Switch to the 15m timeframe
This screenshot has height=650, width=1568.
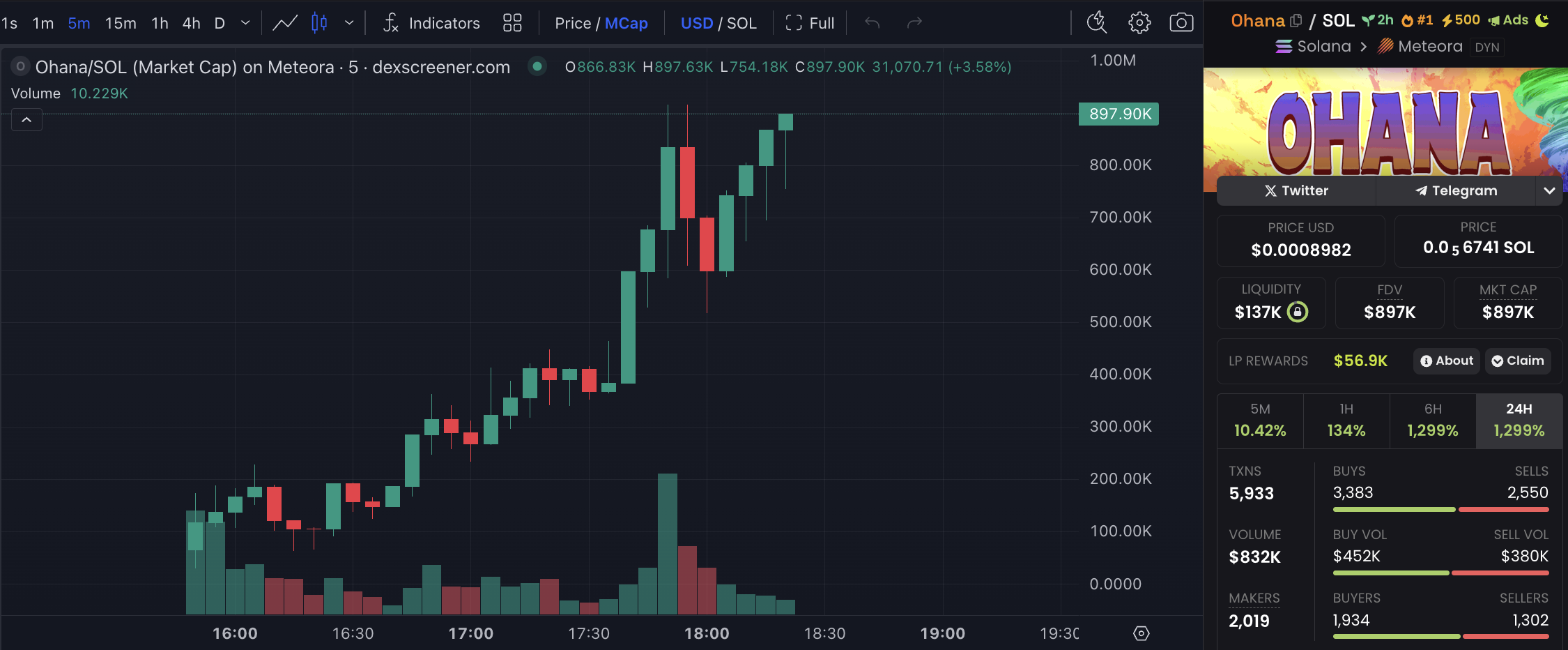click(121, 23)
